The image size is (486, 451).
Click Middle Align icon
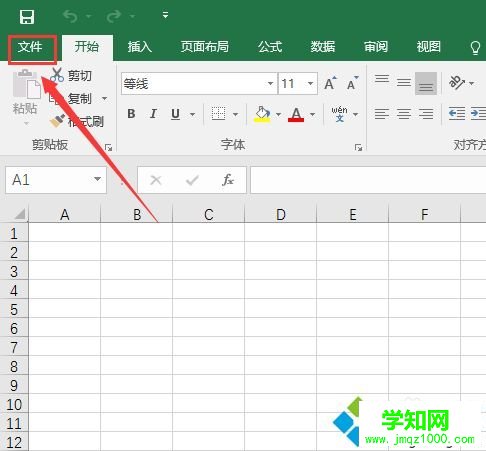click(x=404, y=82)
